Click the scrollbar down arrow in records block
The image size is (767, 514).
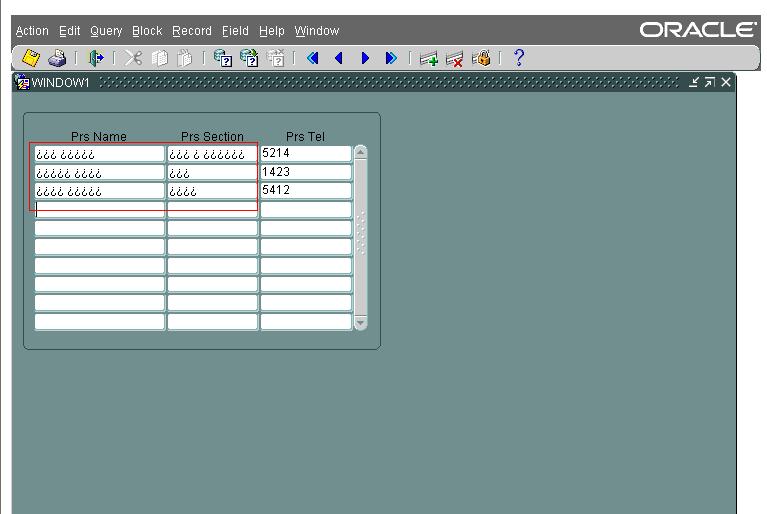(361, 323)
